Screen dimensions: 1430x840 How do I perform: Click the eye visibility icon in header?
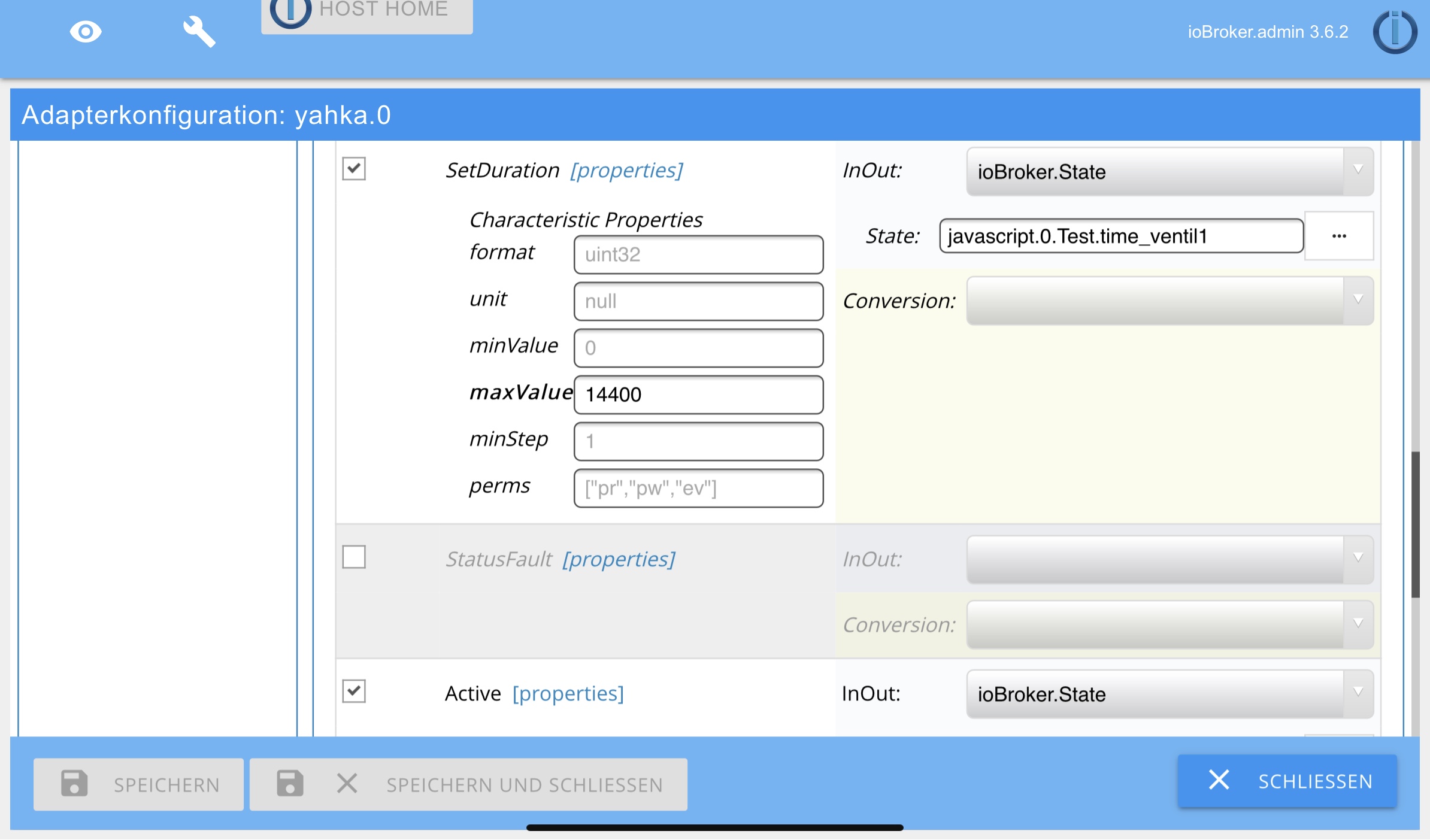86,31
